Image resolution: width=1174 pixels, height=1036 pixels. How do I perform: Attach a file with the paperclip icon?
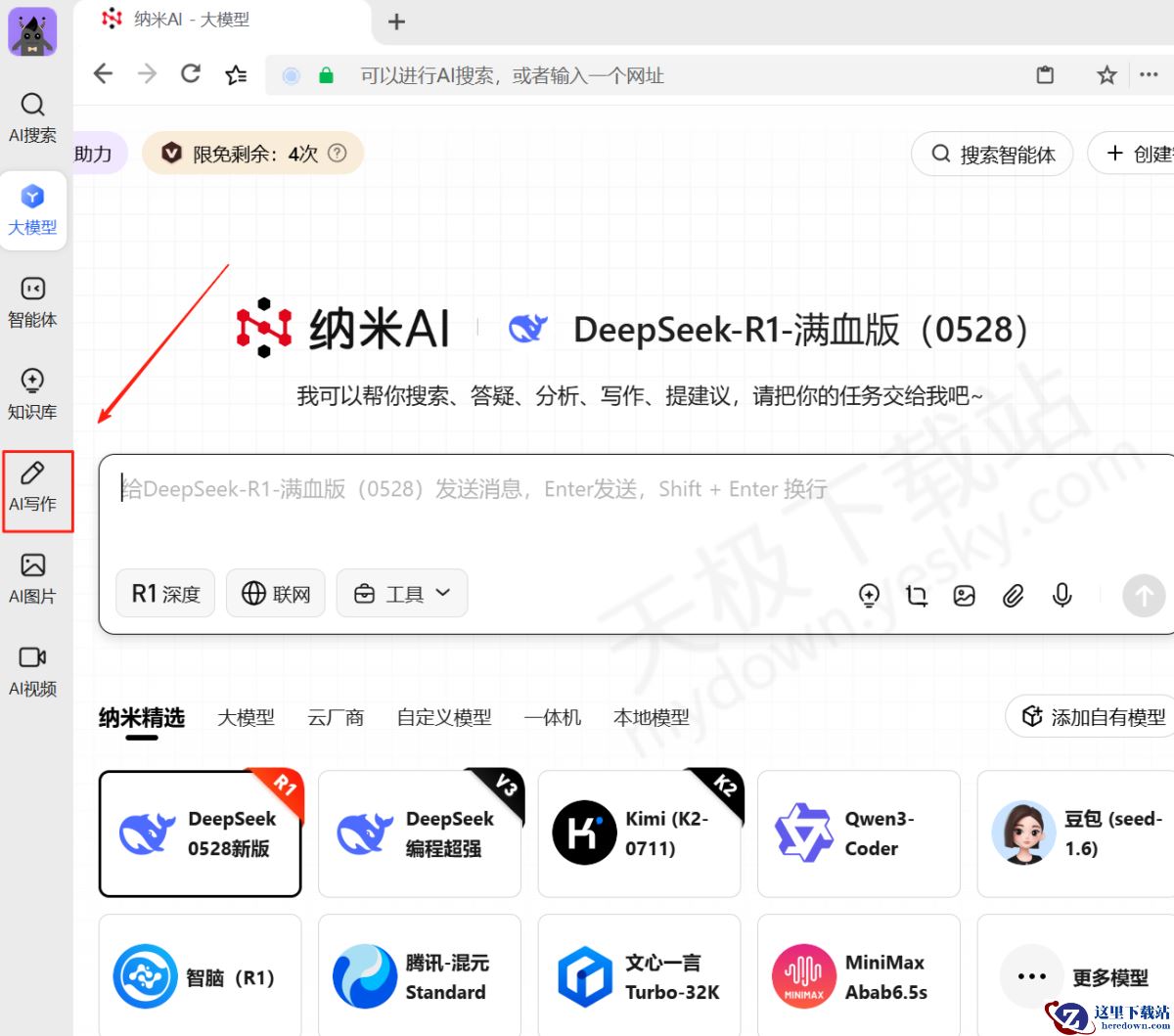pyautogui.click(x=1013, y=595)
